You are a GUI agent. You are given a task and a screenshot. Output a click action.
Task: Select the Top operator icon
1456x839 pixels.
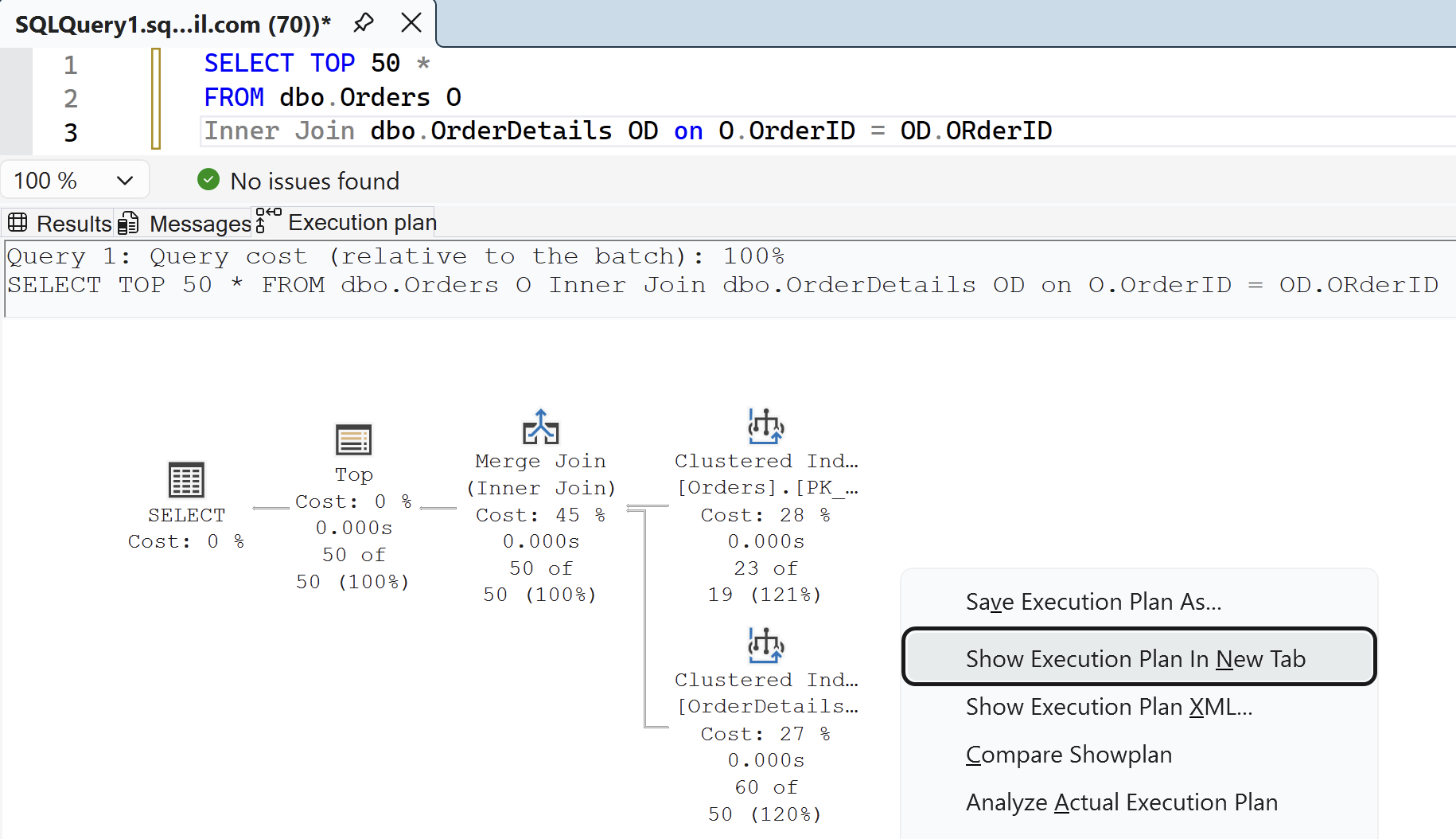click(x=353, y=439)
